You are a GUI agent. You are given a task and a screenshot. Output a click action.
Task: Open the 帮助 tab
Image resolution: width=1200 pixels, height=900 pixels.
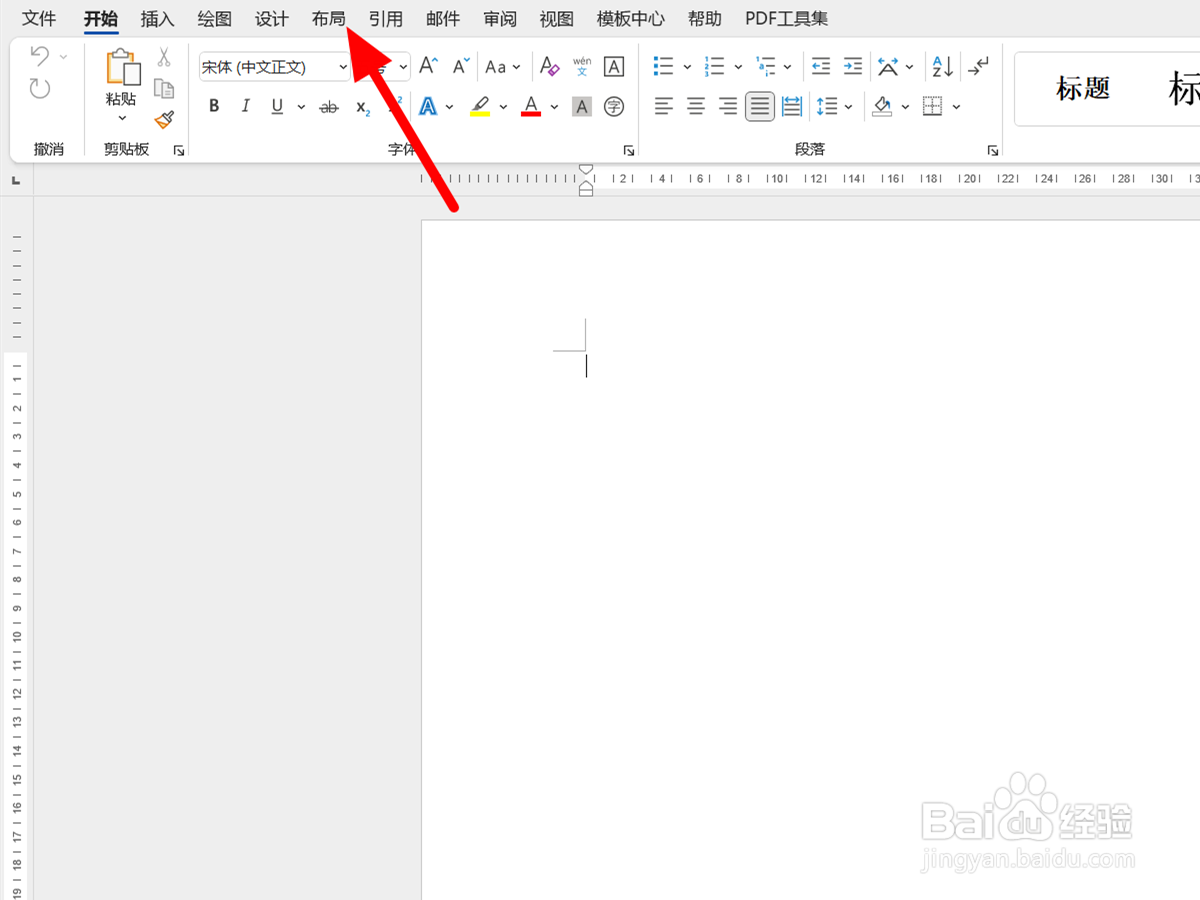pyautogui.click(x=705, y=19)
